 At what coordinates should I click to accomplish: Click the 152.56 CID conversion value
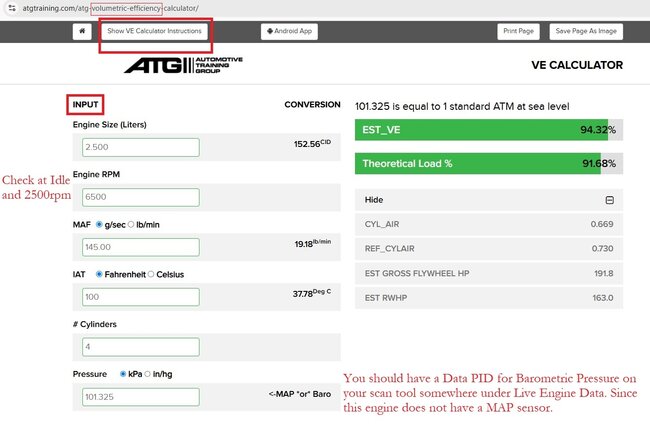point(312,143)
